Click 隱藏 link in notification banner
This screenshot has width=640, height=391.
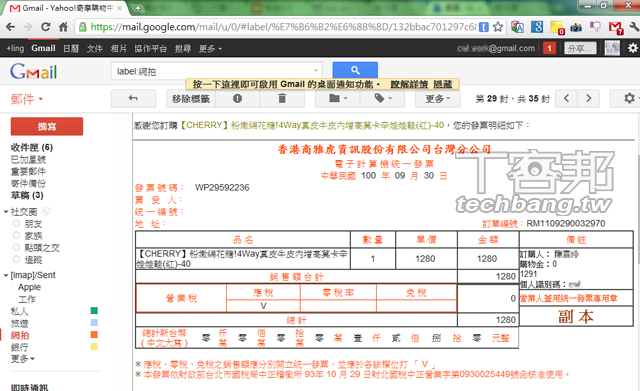(x=442, y=84)
